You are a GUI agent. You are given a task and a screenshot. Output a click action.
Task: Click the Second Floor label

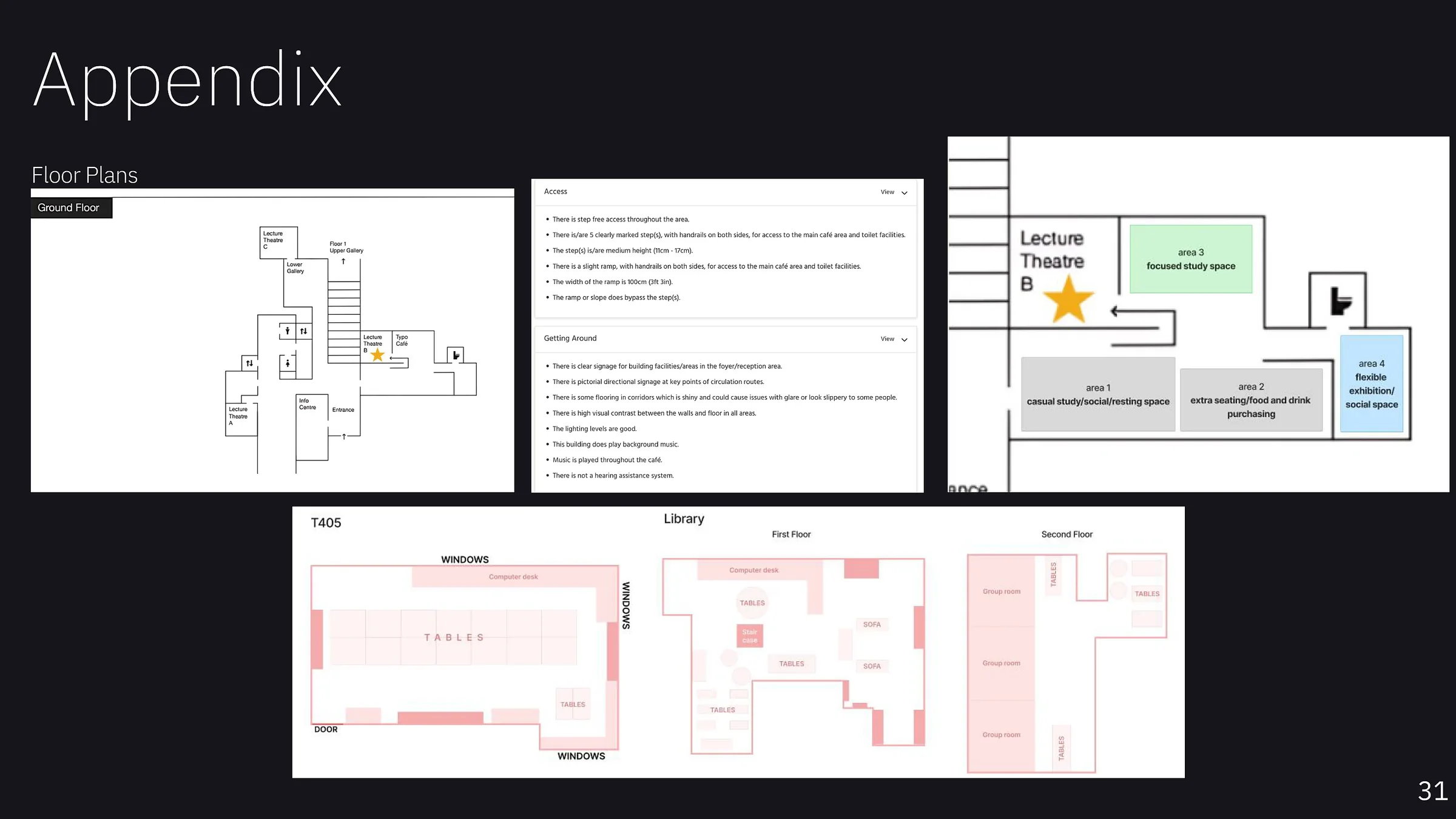pyautogui.click(x=1067, y=534)
